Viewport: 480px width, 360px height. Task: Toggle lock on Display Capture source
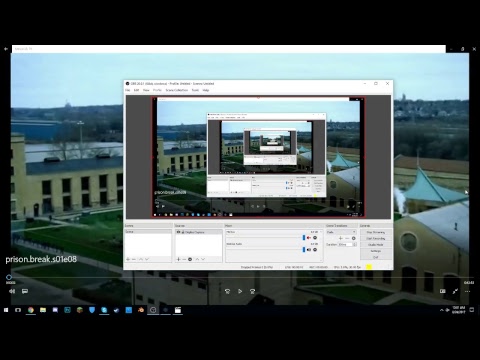tap(183, 232)
